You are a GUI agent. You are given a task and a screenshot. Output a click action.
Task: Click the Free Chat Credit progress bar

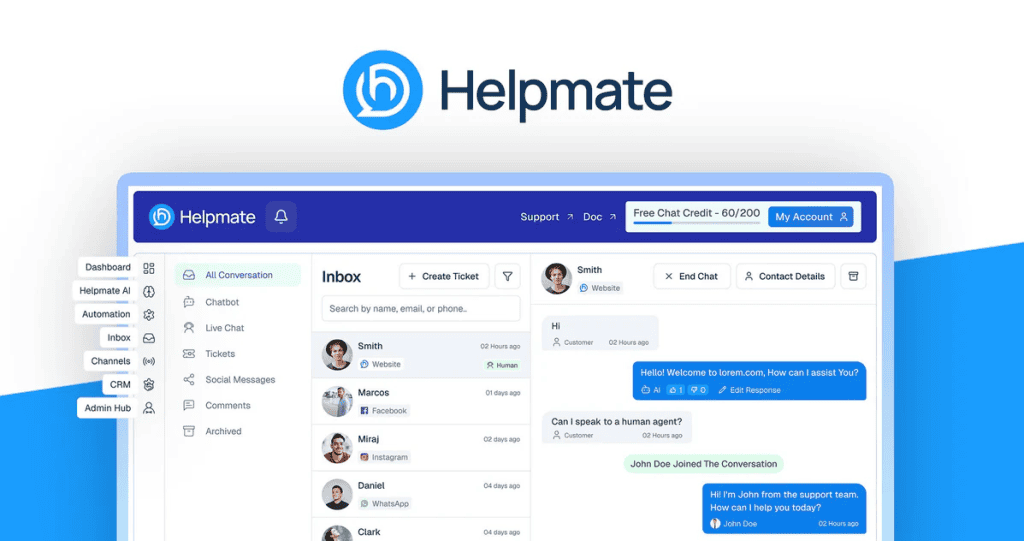point(696,223)
